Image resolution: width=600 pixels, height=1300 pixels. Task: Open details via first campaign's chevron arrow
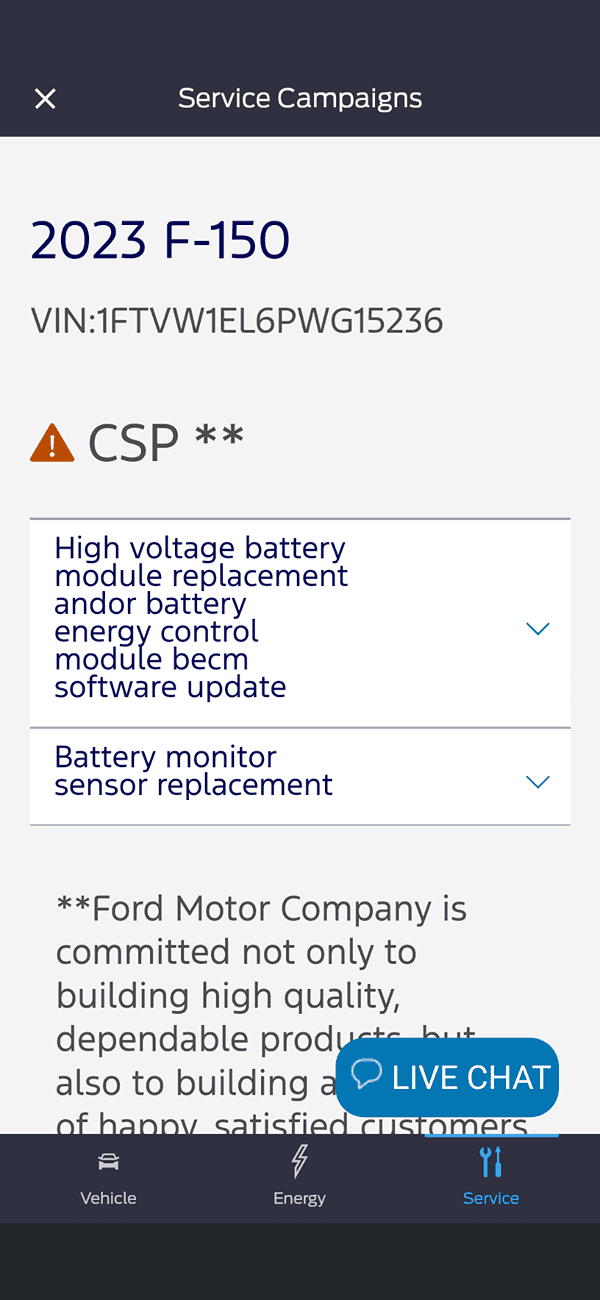(x=538, y=628)
